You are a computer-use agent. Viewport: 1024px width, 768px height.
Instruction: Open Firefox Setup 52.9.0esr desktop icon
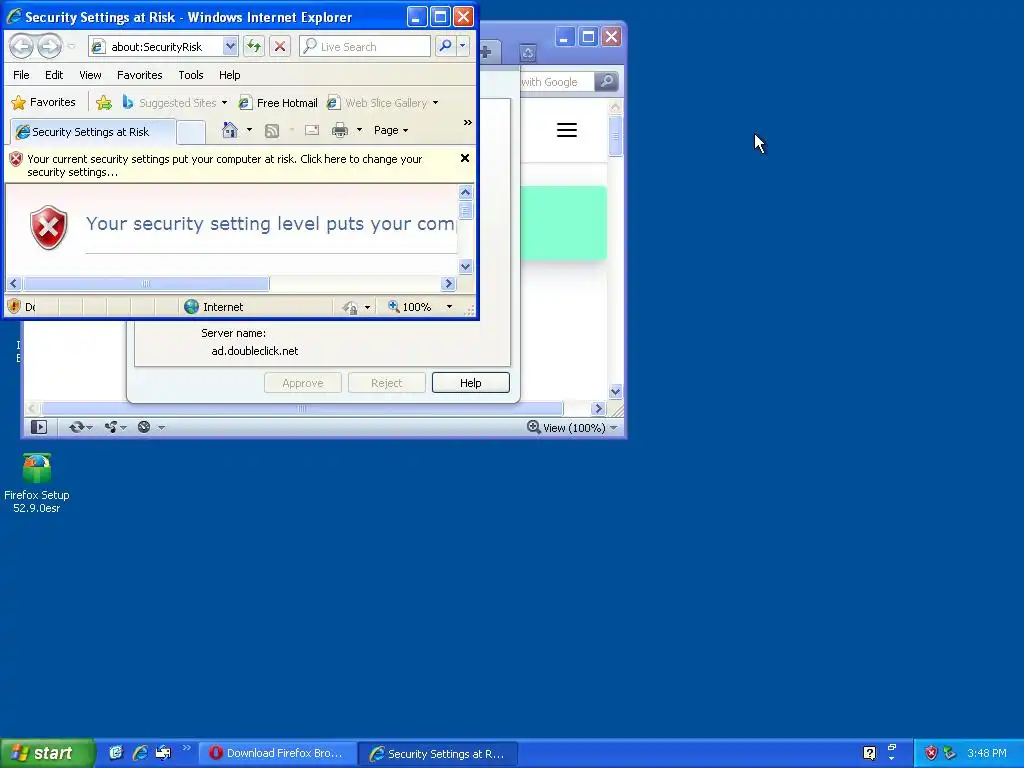pos(37,483)
